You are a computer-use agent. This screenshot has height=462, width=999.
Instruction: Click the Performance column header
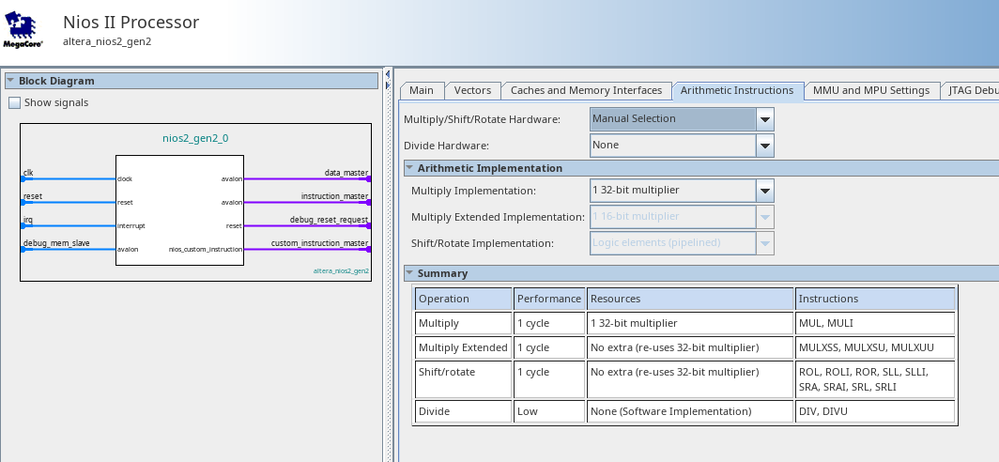coord(549,299)
